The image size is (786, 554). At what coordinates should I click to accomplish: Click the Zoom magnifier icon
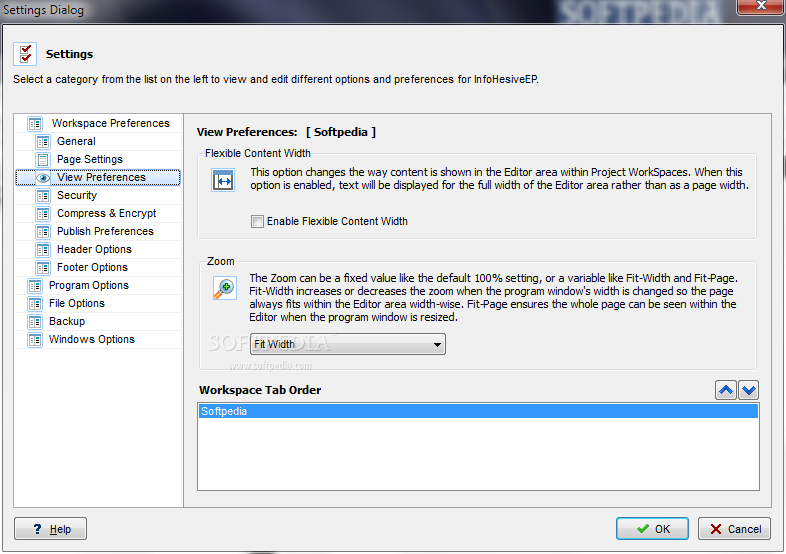[x=225, y=288]
